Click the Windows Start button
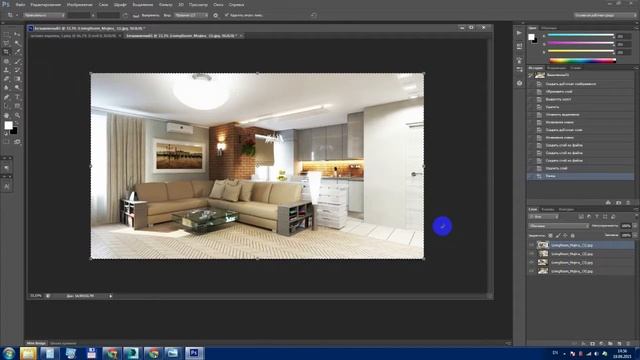 (9, 353)
